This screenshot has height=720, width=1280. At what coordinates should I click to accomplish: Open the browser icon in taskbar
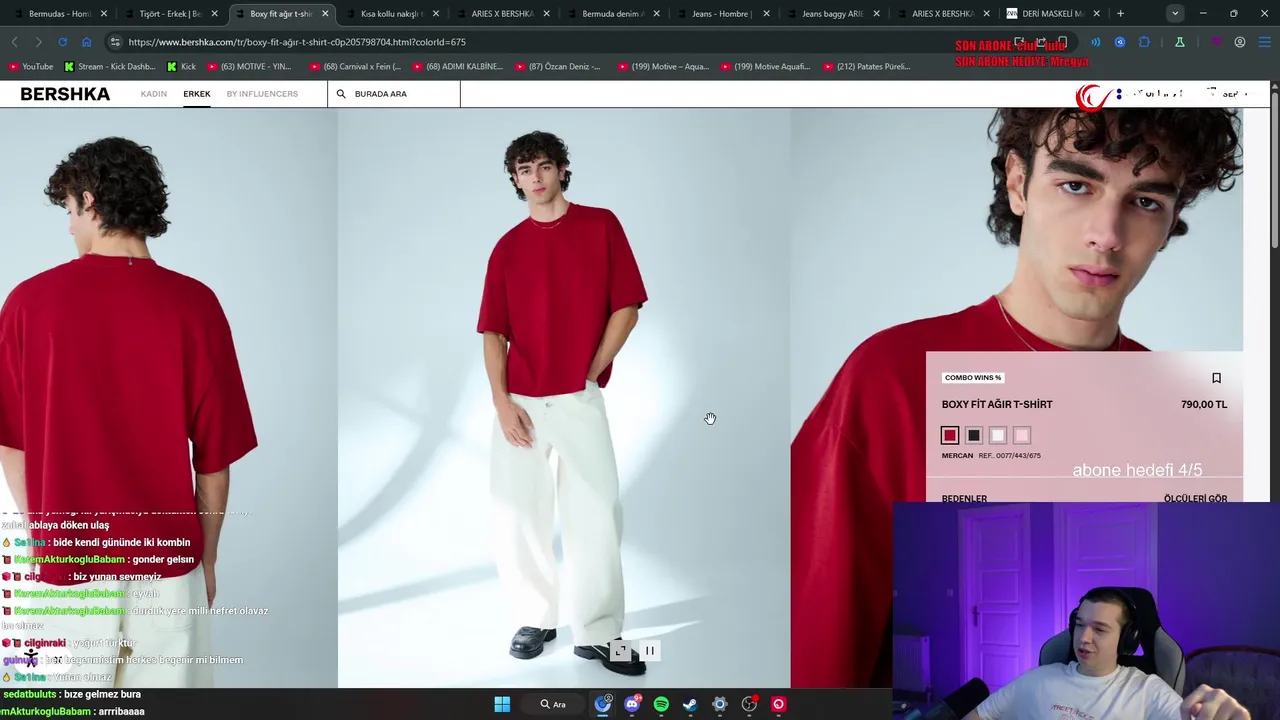pos(603,704)
